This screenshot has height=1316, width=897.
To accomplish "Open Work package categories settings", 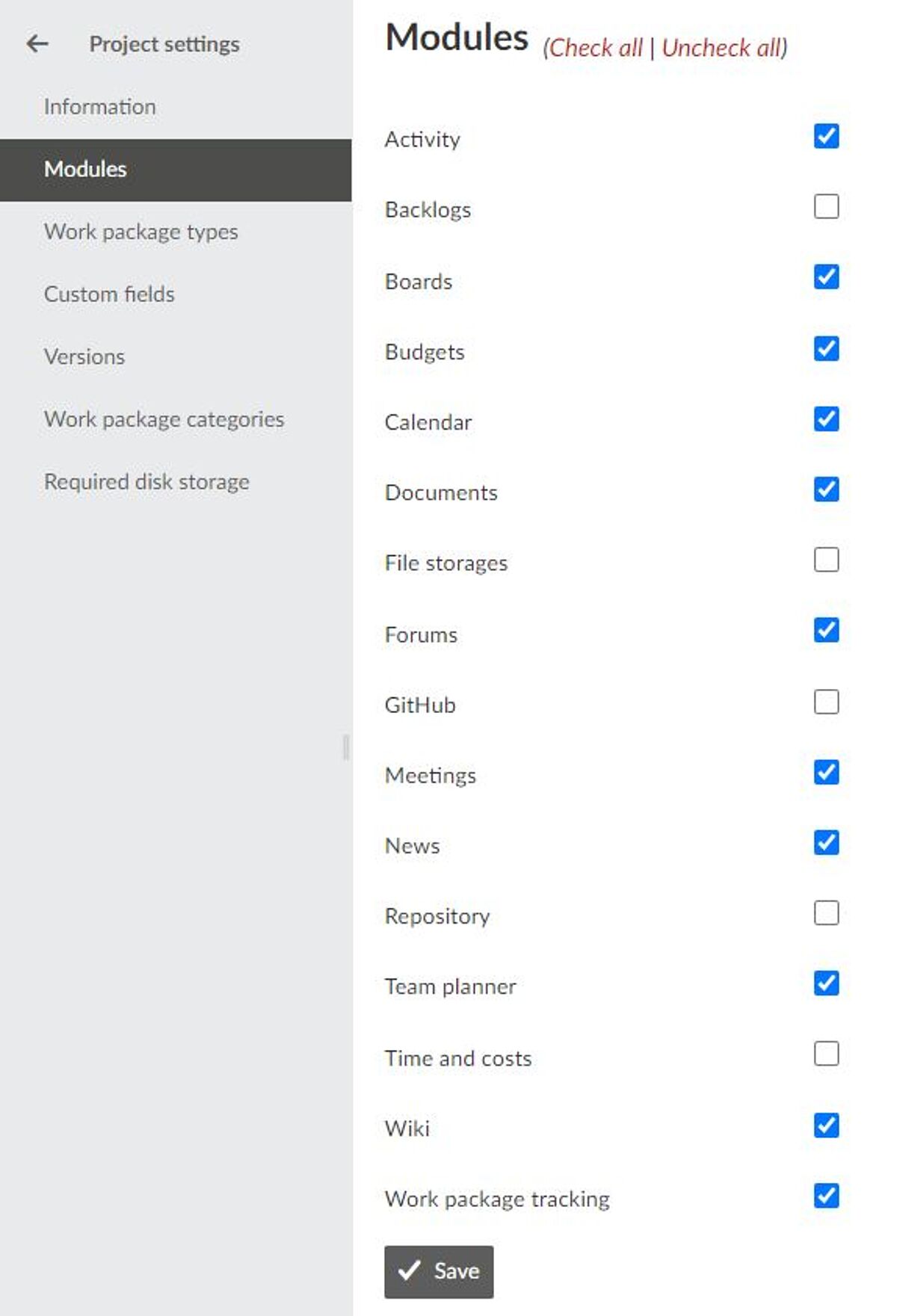I will [x=164, y=419].
